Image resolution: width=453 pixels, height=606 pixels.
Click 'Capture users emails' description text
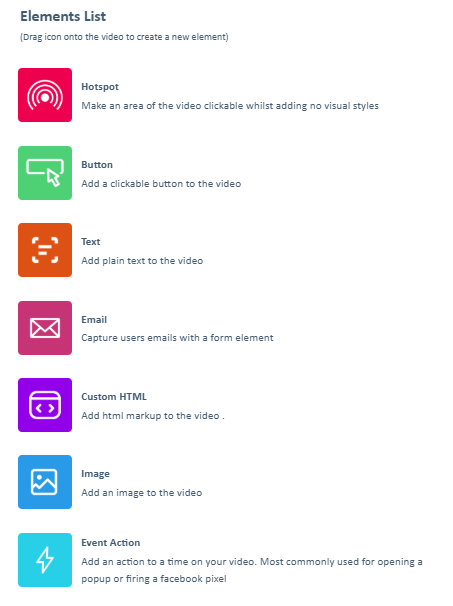(x=177, y=338)
